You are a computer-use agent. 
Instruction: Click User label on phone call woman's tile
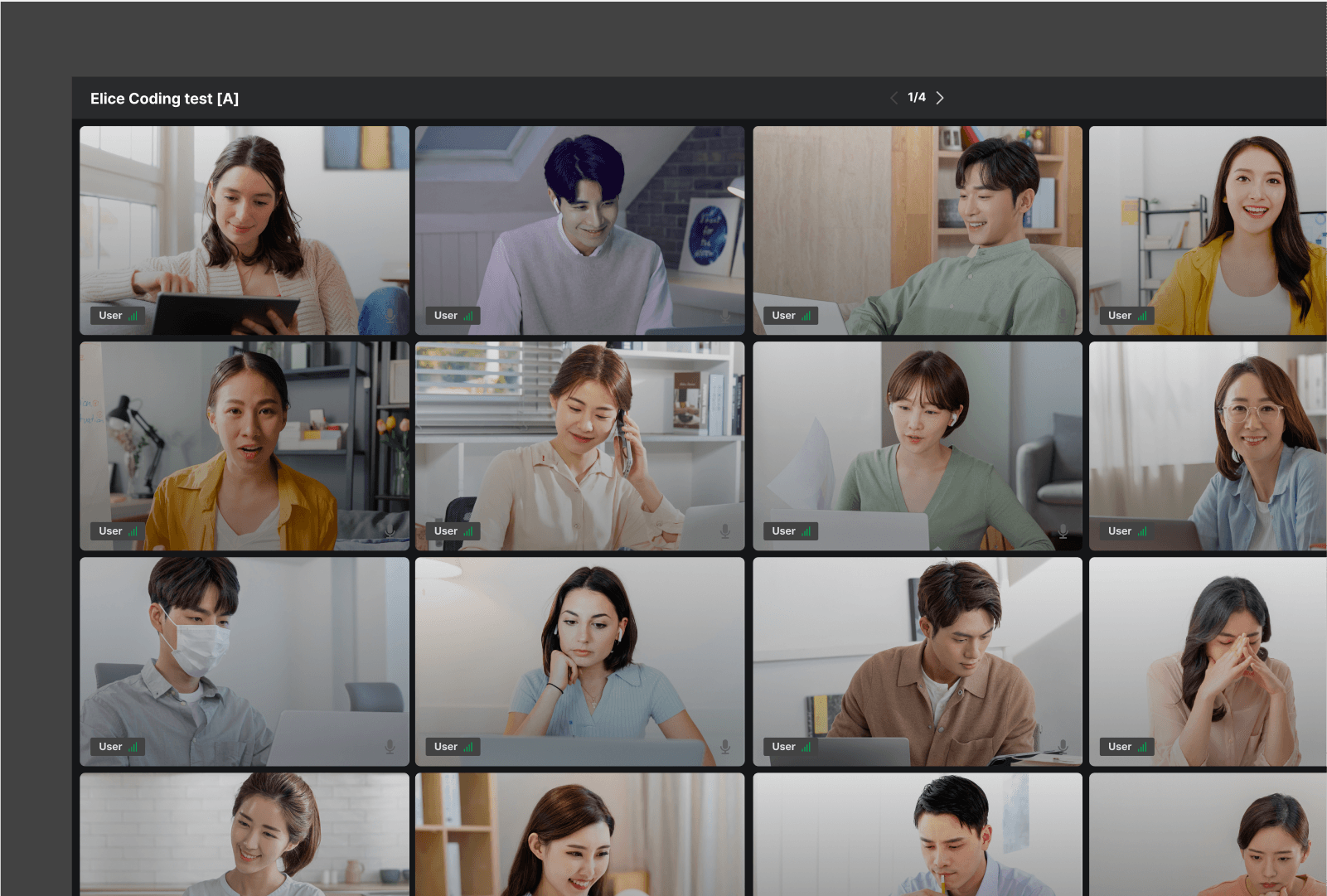click(x=446, y=531)
